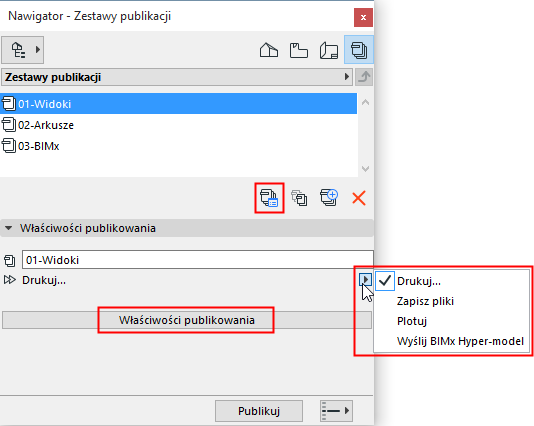Click the Właściwości publikowania button
Screen dimensions: 534x426
pyautogui.click(x=187, y=320)
